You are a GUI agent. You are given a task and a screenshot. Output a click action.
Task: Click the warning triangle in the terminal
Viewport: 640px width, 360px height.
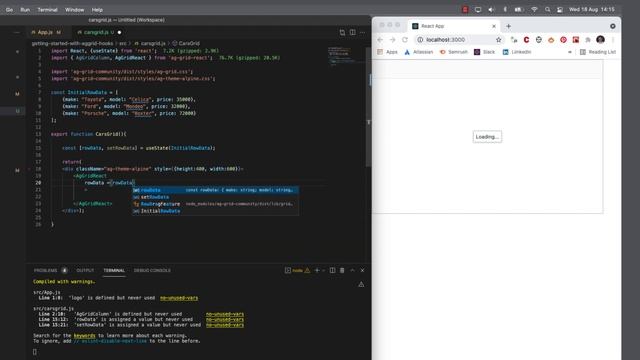pos(361,284)
